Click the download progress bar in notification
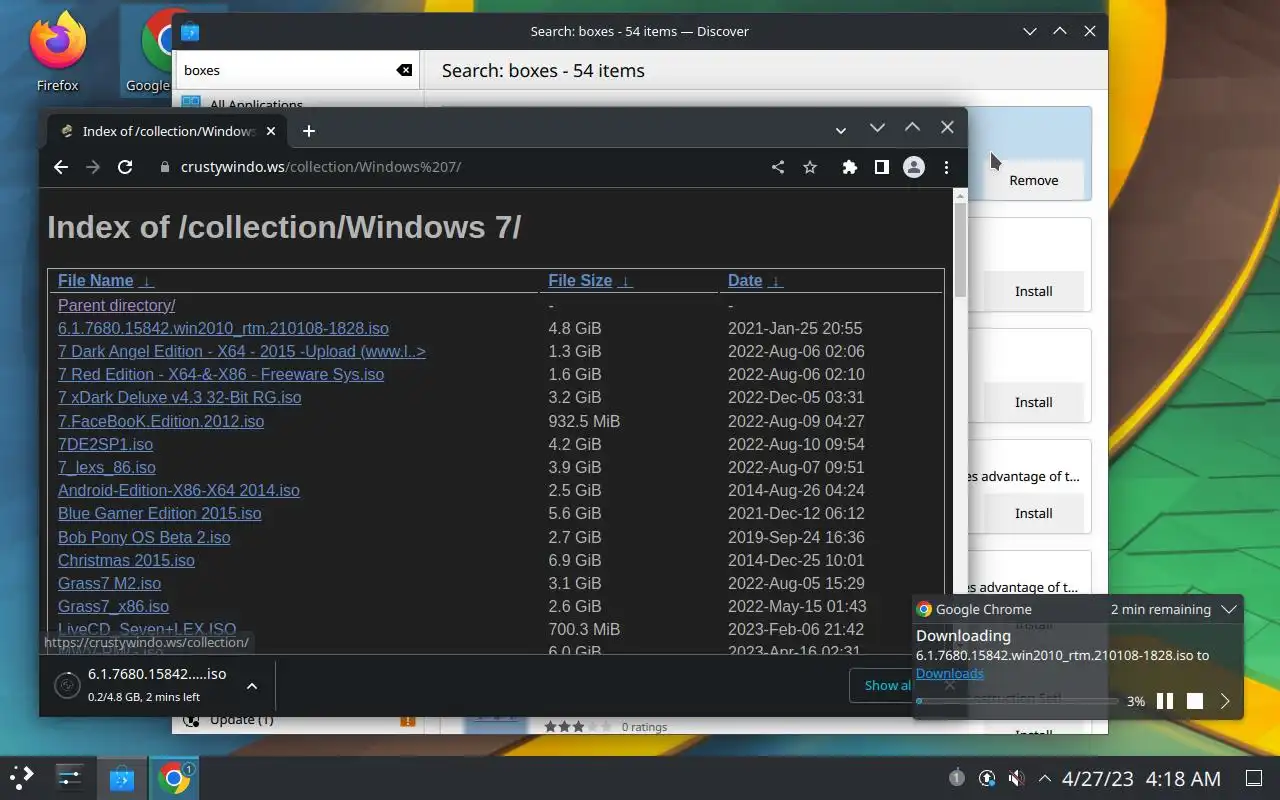 tap(1017, 701)
